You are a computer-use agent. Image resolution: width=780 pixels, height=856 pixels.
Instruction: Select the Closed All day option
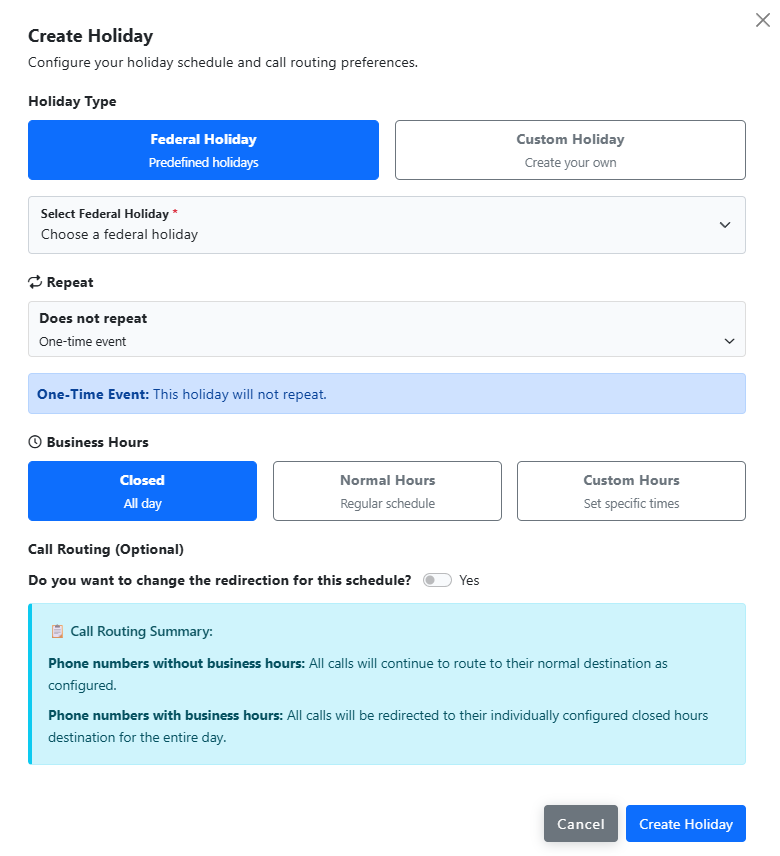coord(142,491)
